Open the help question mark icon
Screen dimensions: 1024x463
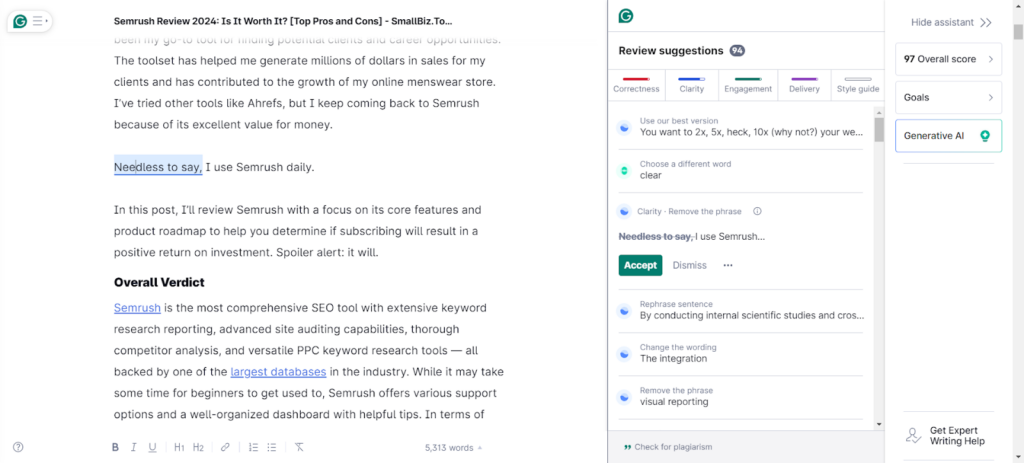(x=18, y=447)
